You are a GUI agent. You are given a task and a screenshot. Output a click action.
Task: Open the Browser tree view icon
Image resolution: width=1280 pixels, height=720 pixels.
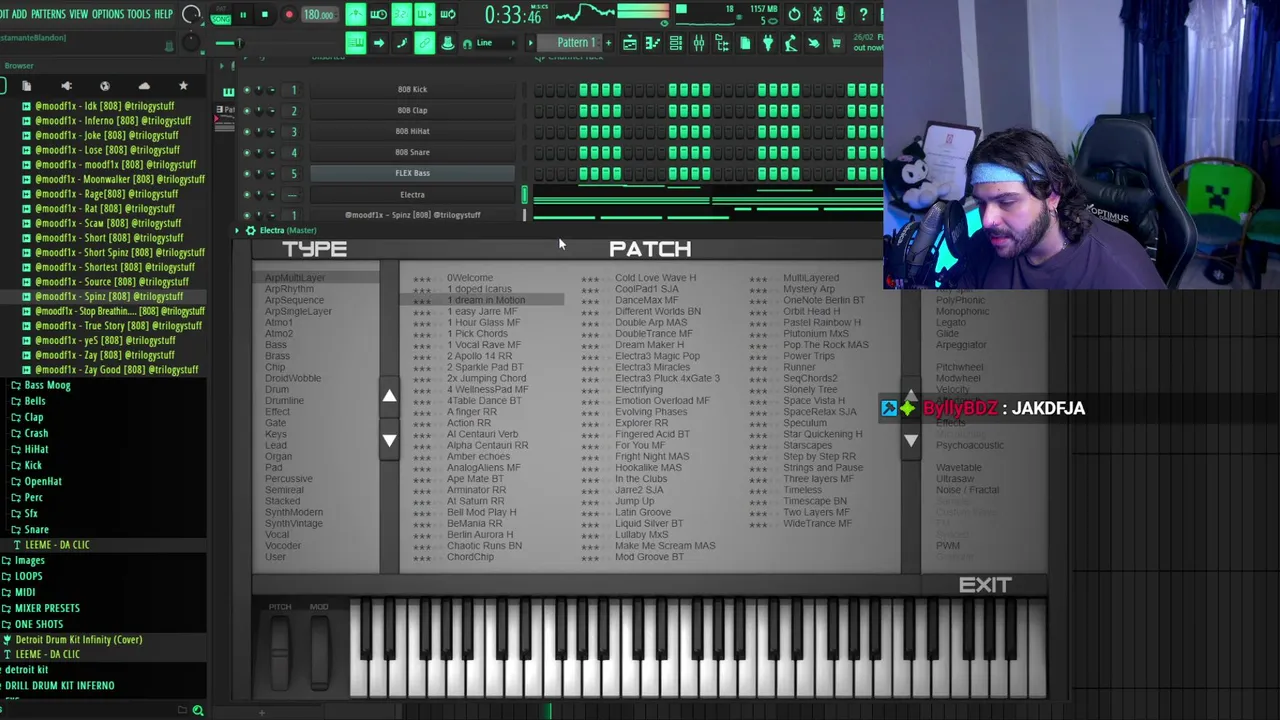coord(722,43)
